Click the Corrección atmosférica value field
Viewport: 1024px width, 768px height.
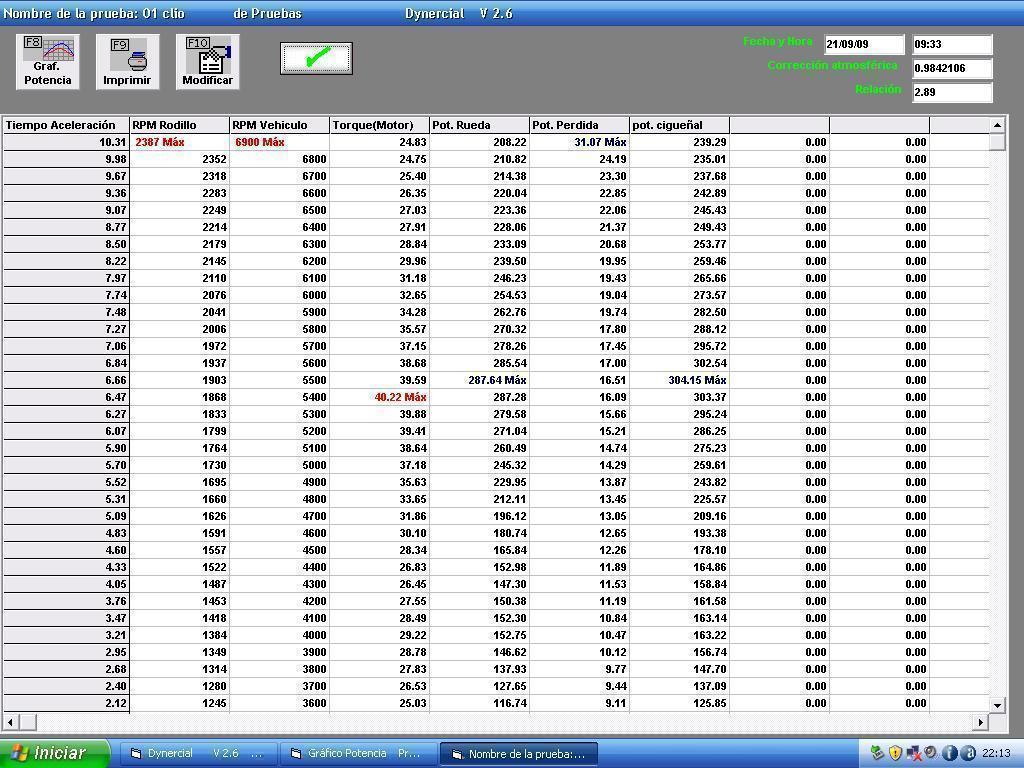click(x=951, y=68)
